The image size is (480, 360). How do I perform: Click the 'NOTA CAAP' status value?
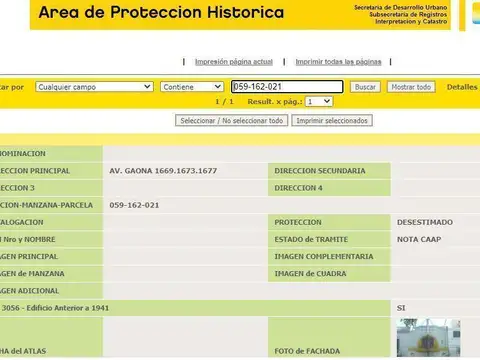tap(419, 239)
